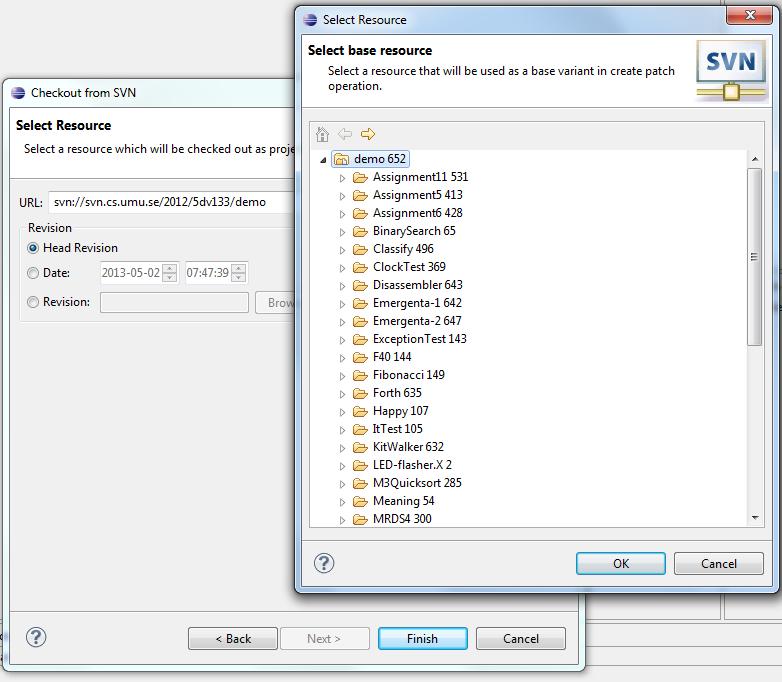Click folder icon of Meaning 54
Screen dimensions: 782x682
click(x=360, y=501)
